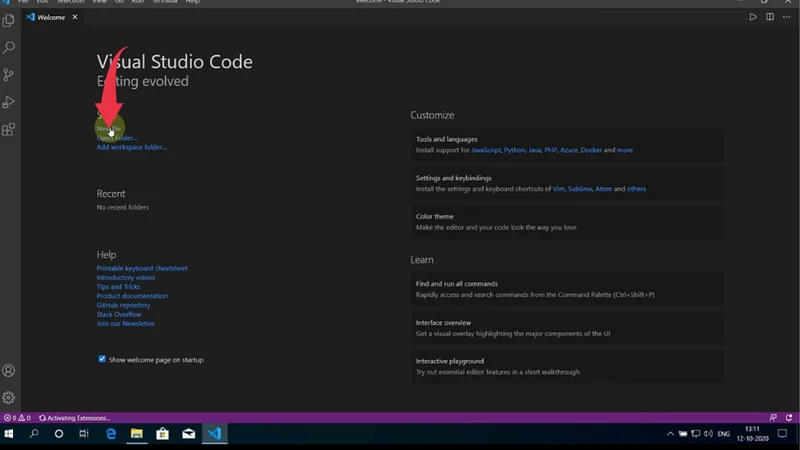This screenshot has height=450, width=800.
Task: Click errors and warnings count in status bar
Action: click(x=18, y=417)
